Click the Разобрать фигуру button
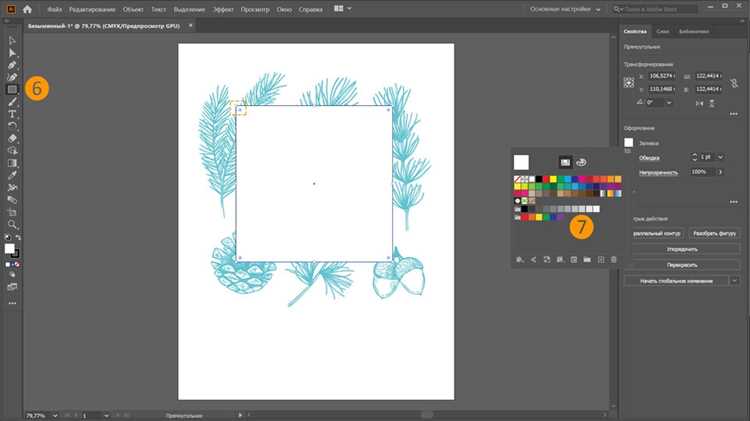The height and width of the screenshot is (421, 750). coord(714,233)
